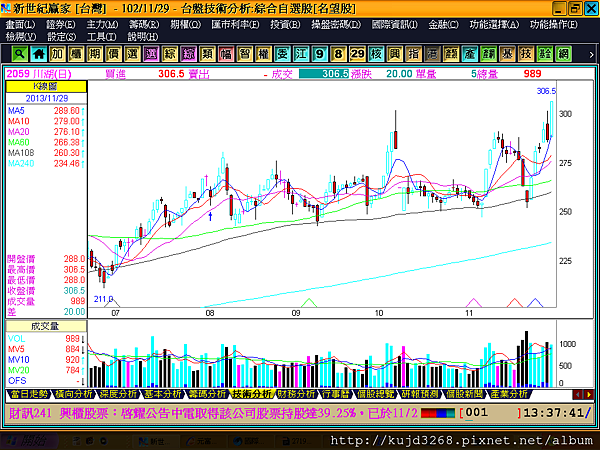This screenshot has height=450, width=600.
Task: Click the home icon in toolbar
Action: (39, 54)
